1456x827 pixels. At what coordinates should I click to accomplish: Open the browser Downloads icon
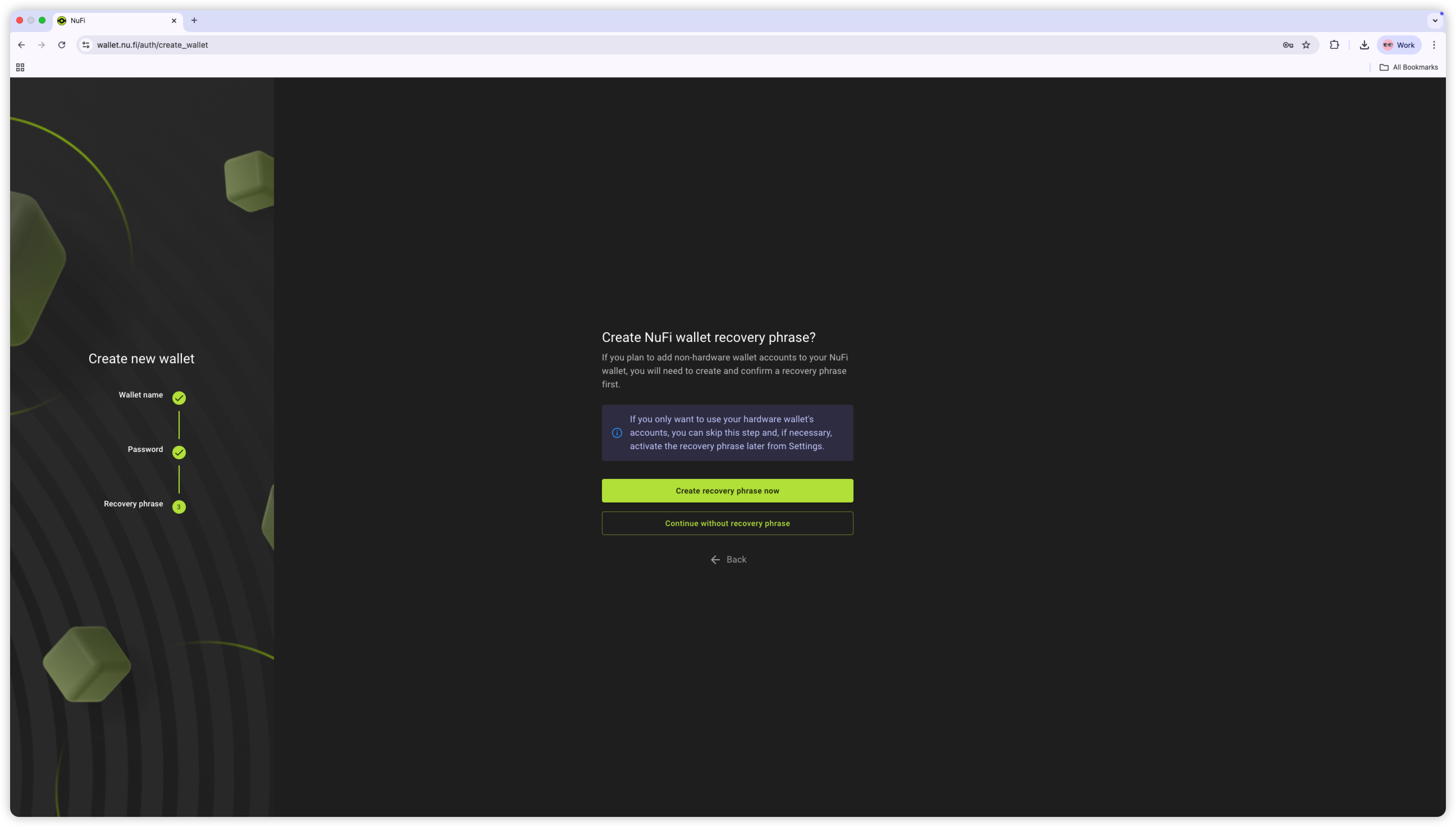coord(1364,45)
